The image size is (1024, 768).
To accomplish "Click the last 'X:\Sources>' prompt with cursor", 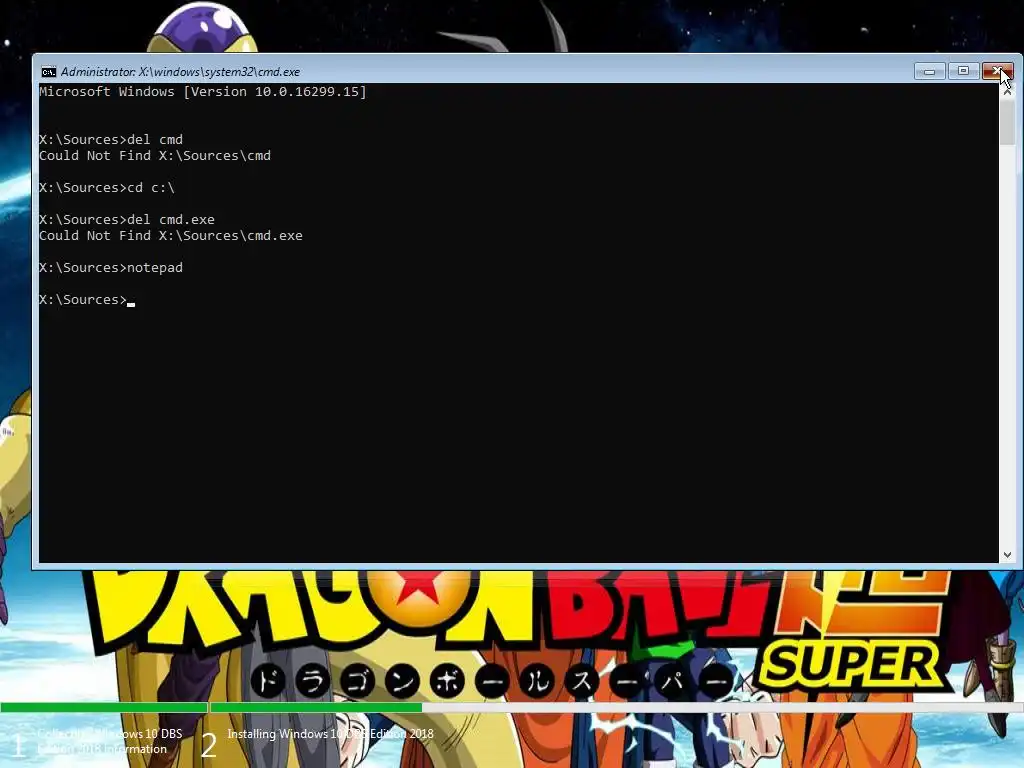I will click(87, 299).
